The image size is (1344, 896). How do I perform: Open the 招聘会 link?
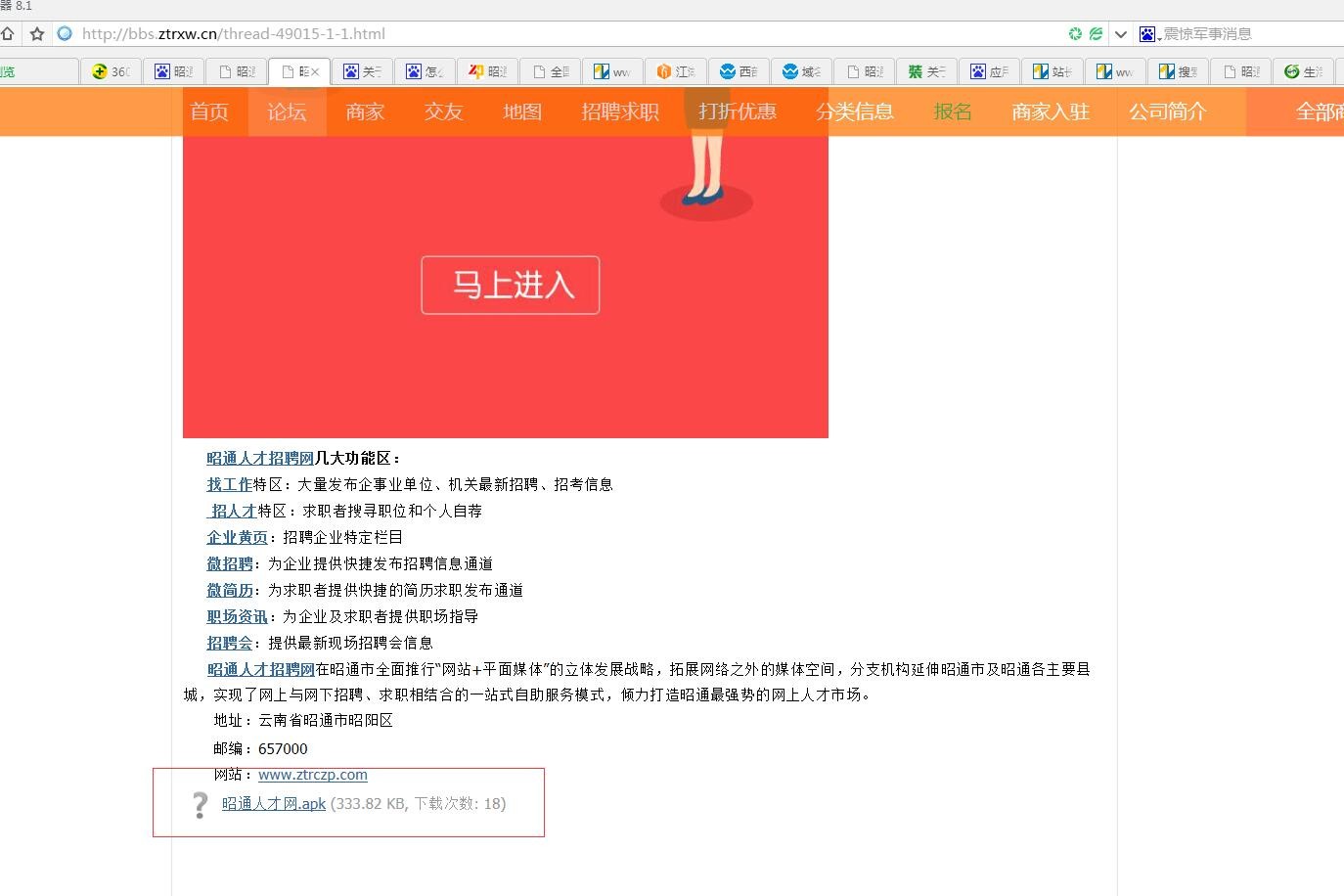[230, 643]
